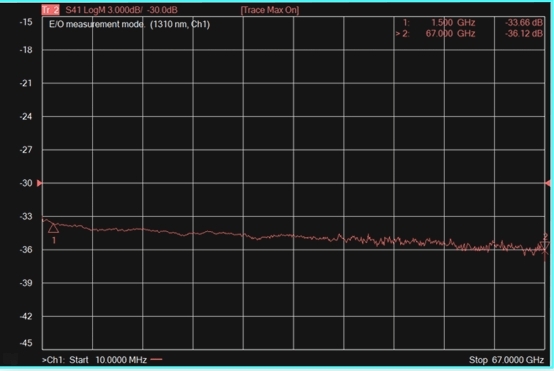The image size is (554, 371).
Task: Click the -24 Y-axis label
Action: pos(26,116)
